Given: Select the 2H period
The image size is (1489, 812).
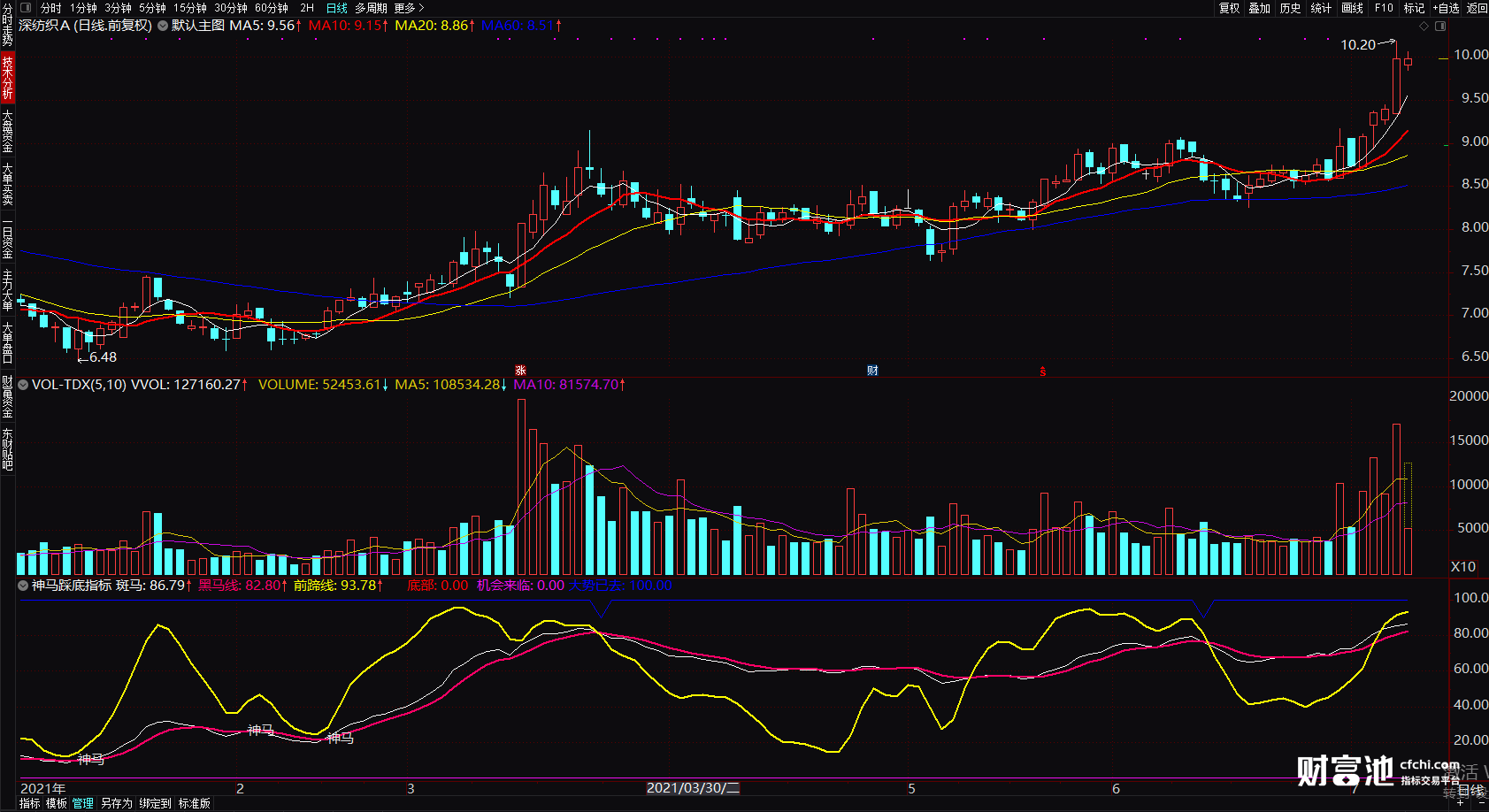Looking at the screenshot, I should point(307,8).
